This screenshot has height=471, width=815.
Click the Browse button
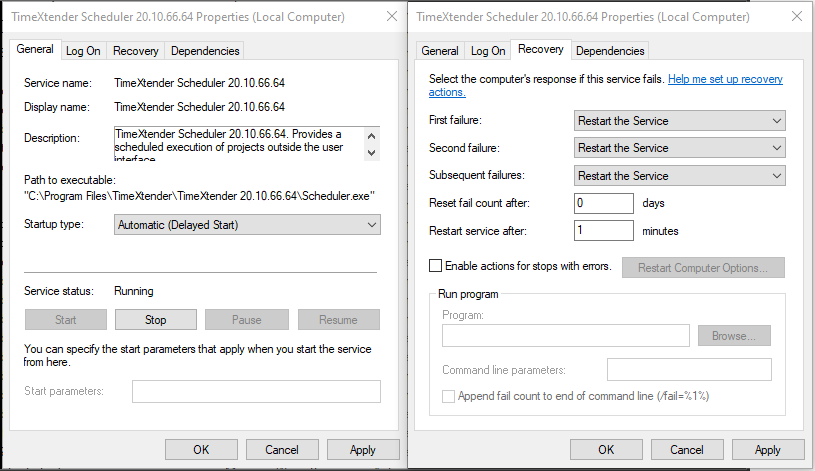[734, 336]
